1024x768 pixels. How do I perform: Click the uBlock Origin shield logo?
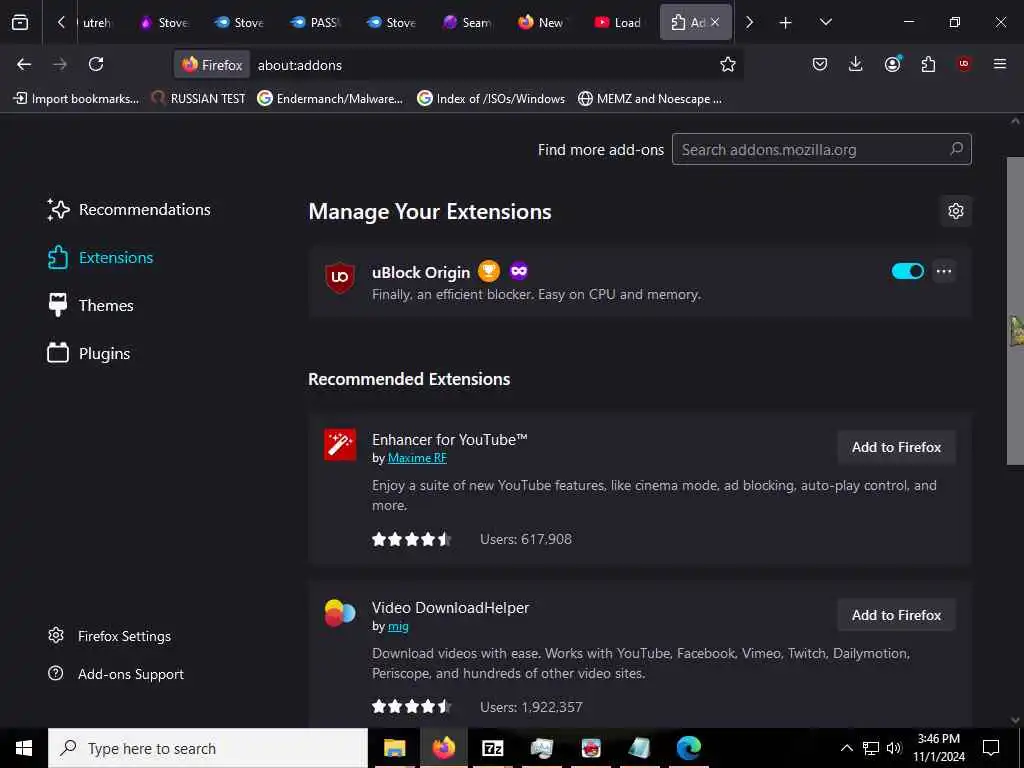340,278
